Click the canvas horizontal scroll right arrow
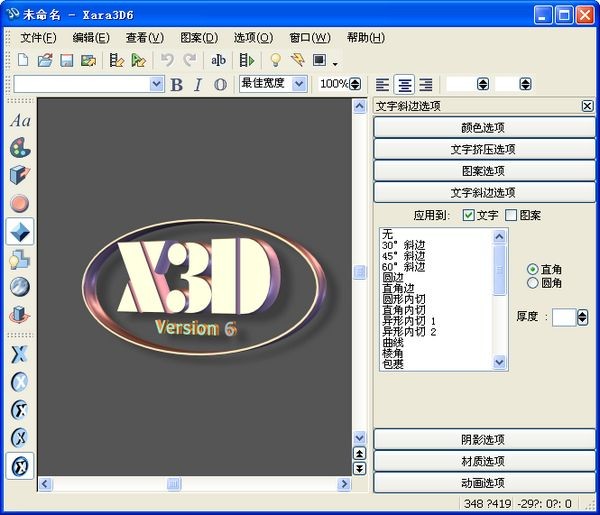600x515 pixels. [x=344, y=484]
